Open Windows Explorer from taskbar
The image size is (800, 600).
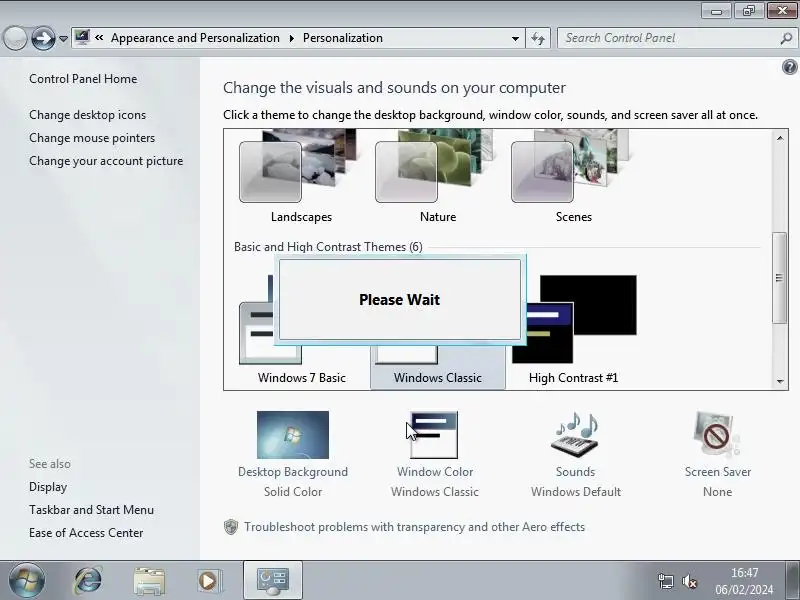coord(148,581)
